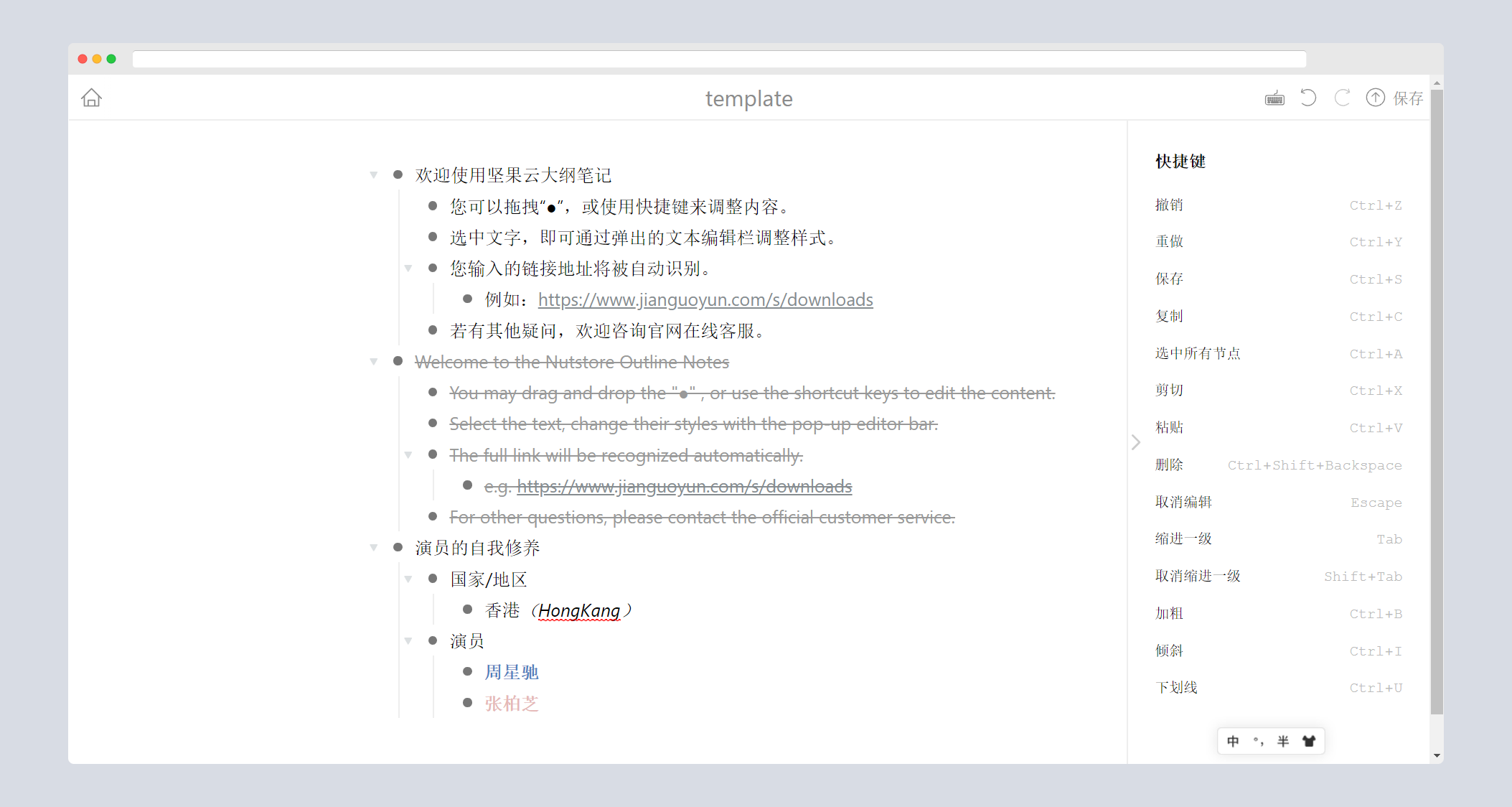Collapse the 国家/地区 sub-node
Viewport: 1512px width, 807px height.
tap(408, 579)
